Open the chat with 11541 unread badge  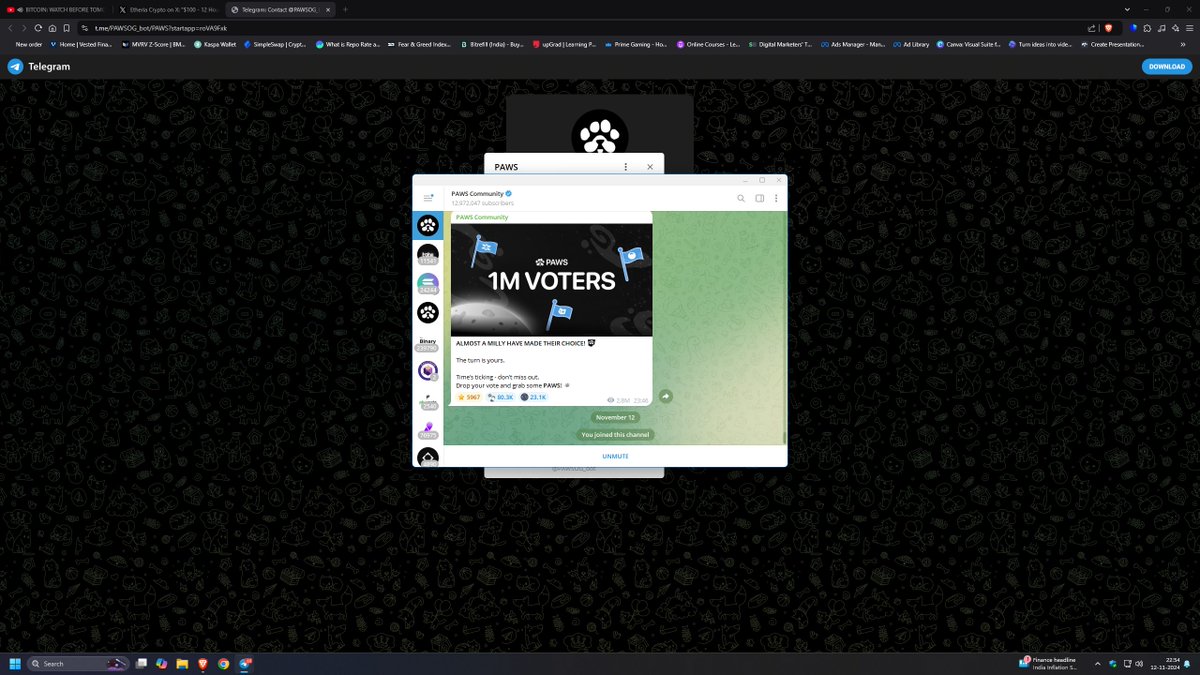427,255
